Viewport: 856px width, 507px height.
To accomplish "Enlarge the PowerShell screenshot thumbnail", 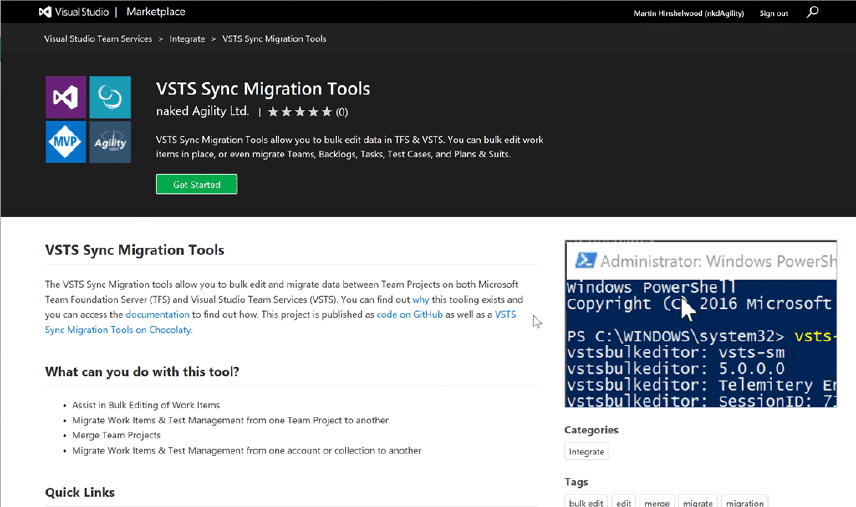I will (x=700, y=324).
